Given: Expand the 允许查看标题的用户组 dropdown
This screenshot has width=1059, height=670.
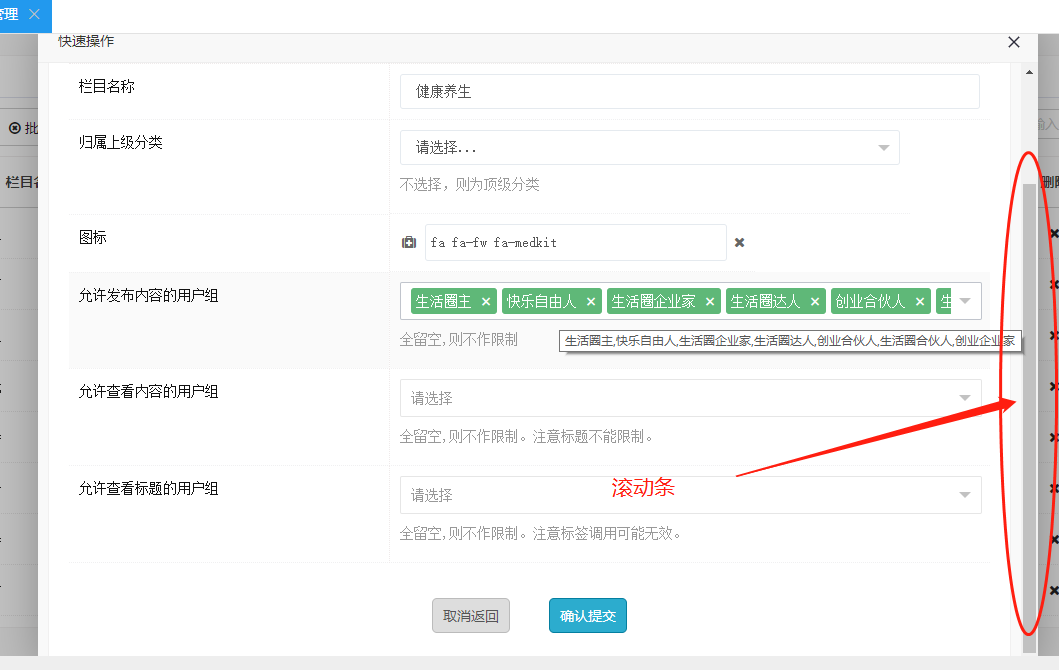Looking at the screenshot, I should coord(690,495).
